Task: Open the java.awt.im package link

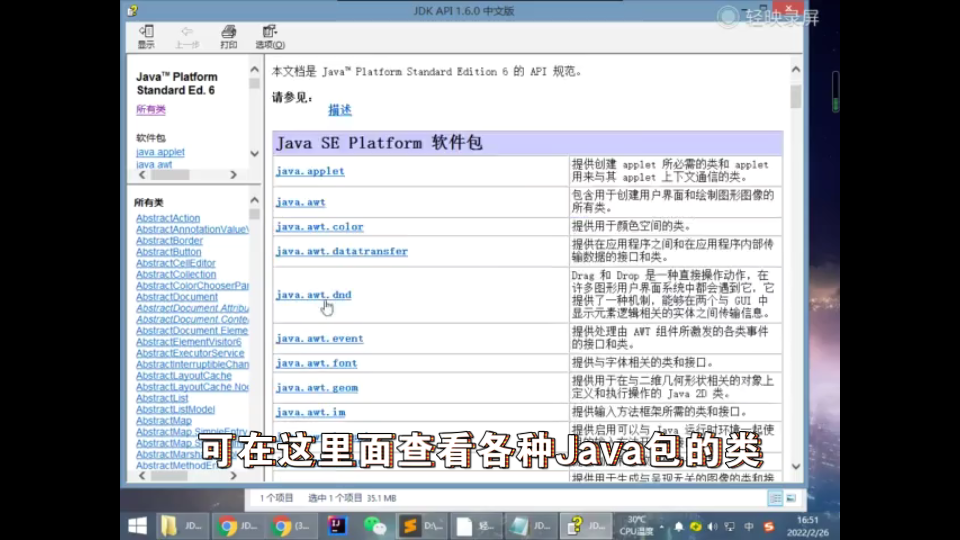Action: [310, 413]
